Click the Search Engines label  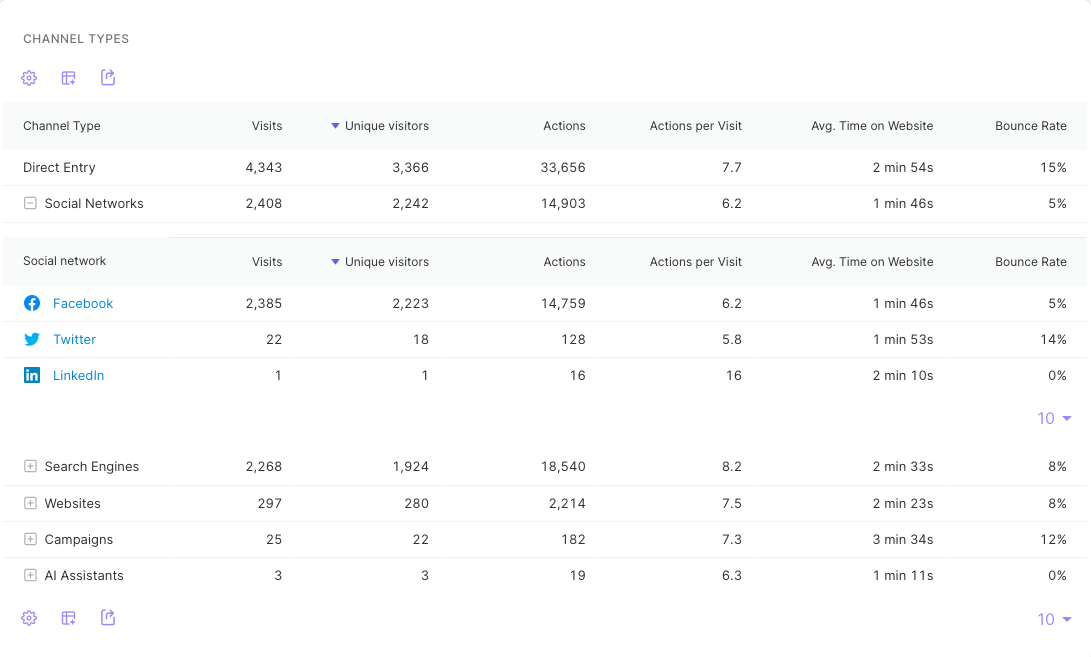(92, 466)
